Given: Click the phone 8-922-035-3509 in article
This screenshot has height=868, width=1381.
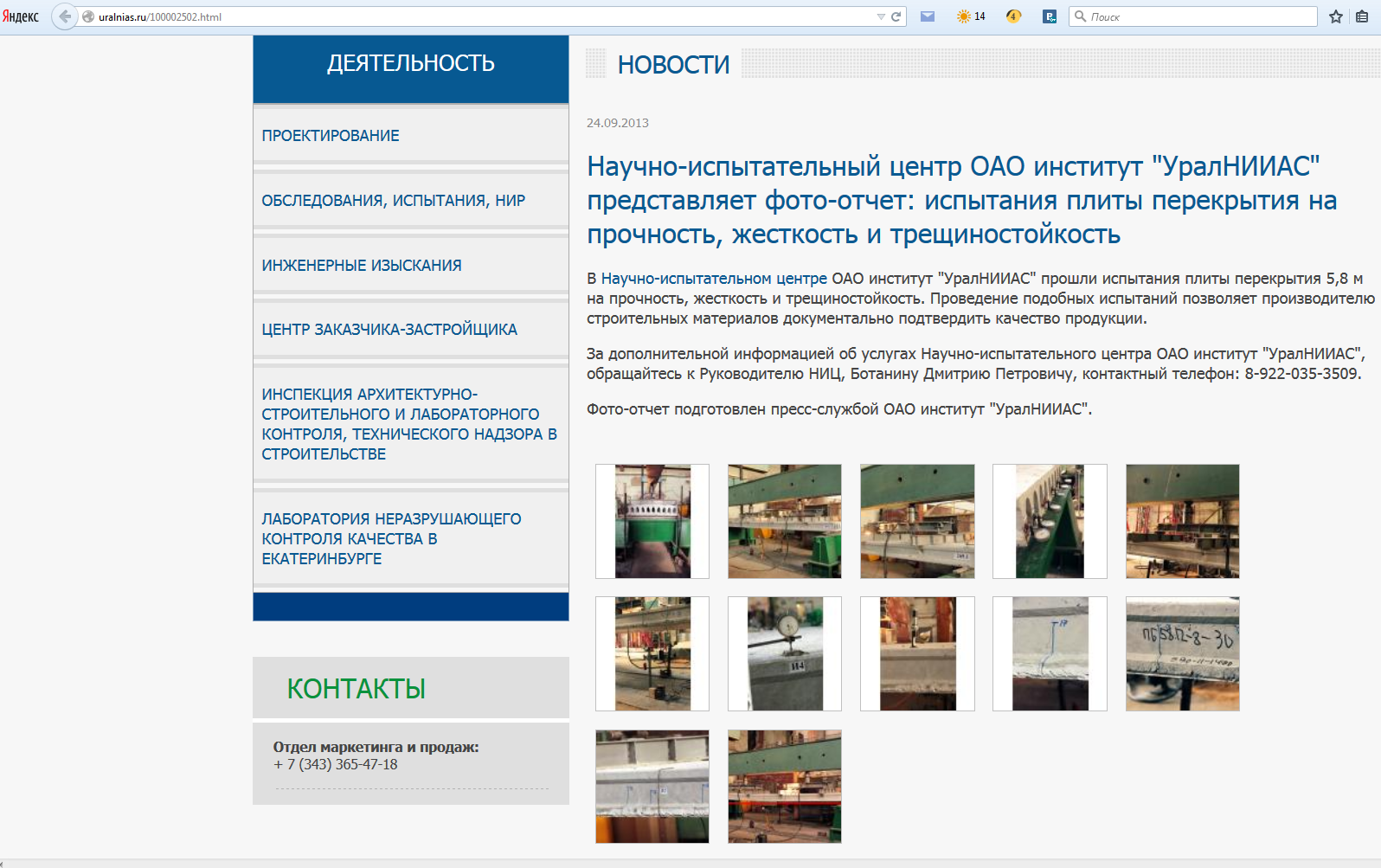Looking at the screenshot, I should pos(1301,374).
